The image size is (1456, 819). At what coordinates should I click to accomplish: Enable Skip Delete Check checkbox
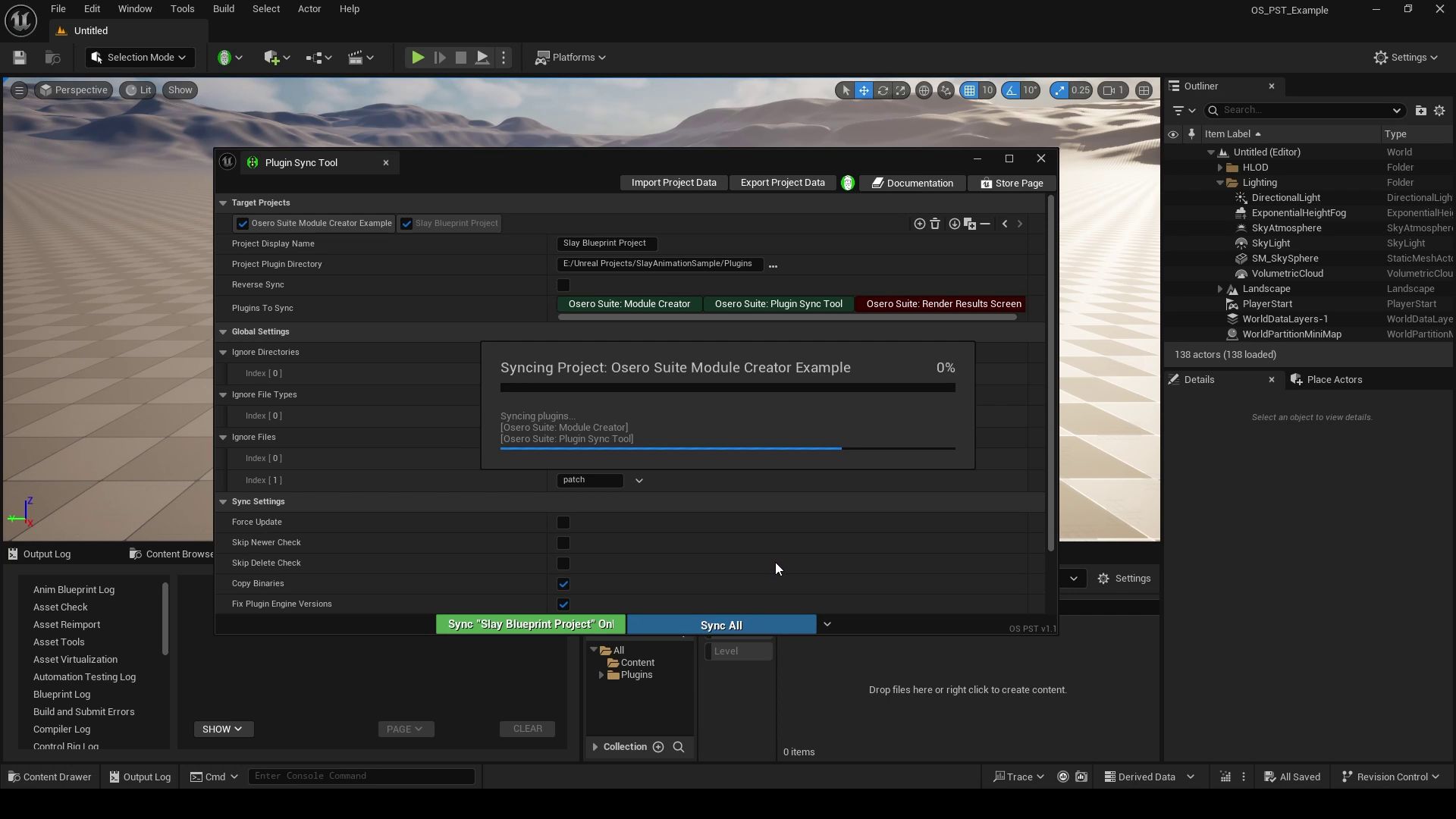[563, 563]
